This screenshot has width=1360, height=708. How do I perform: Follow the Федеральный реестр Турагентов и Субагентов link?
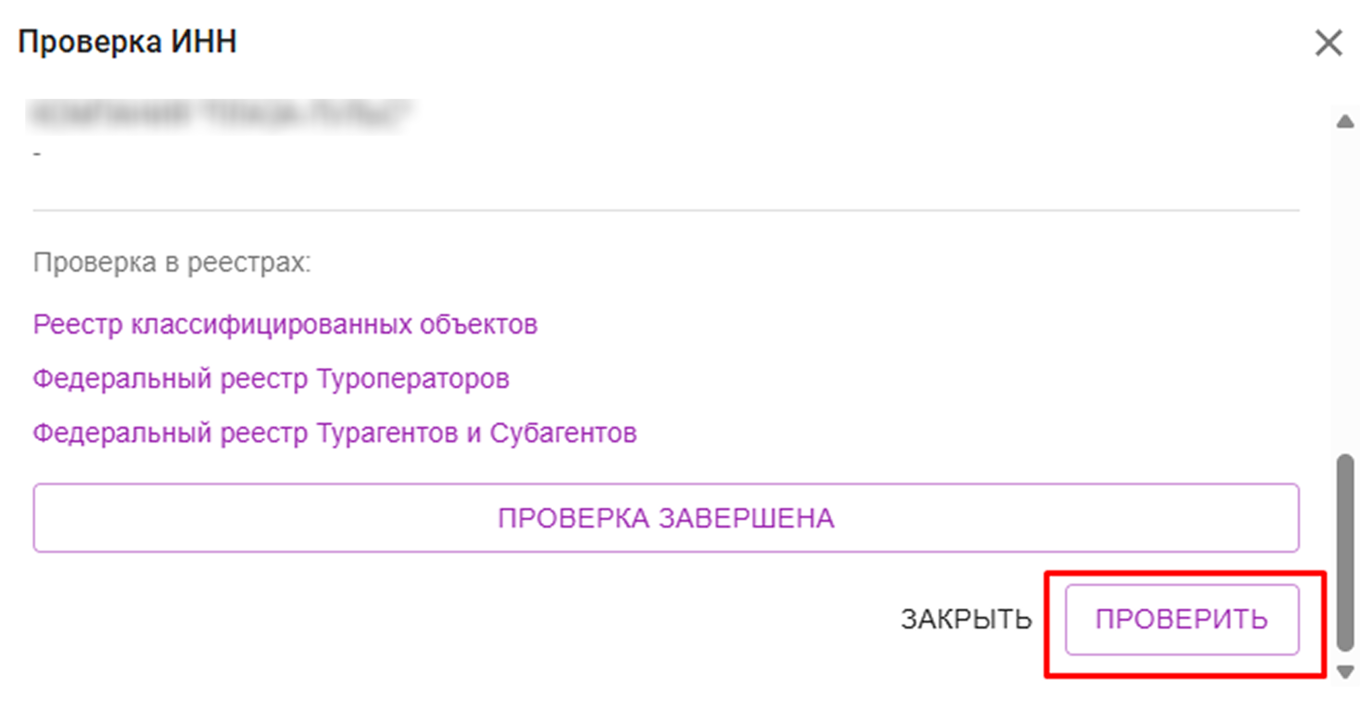pos(336,434)
